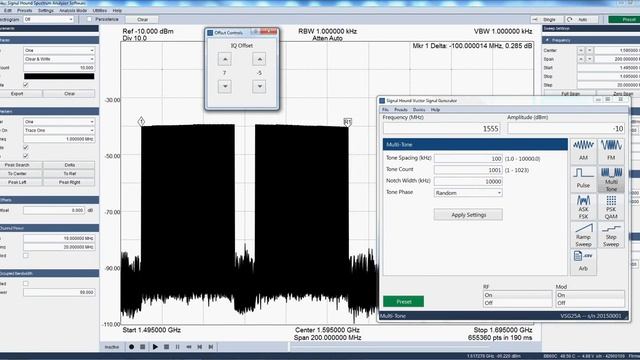Screen dimensions: 640x360
Task: Enable the Channel Power checkbox
Action: [x=26, y=256]
